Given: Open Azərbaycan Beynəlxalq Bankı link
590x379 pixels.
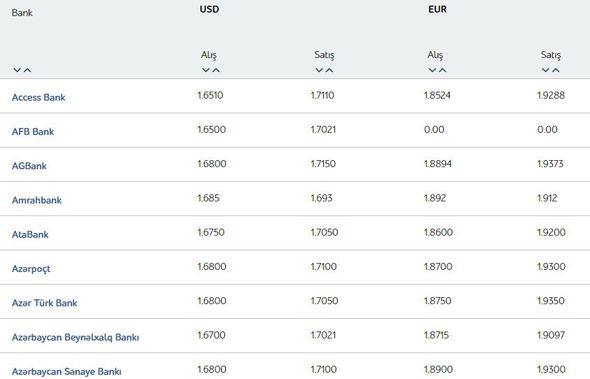Looking at the screenshot, I should coord(75,337).
